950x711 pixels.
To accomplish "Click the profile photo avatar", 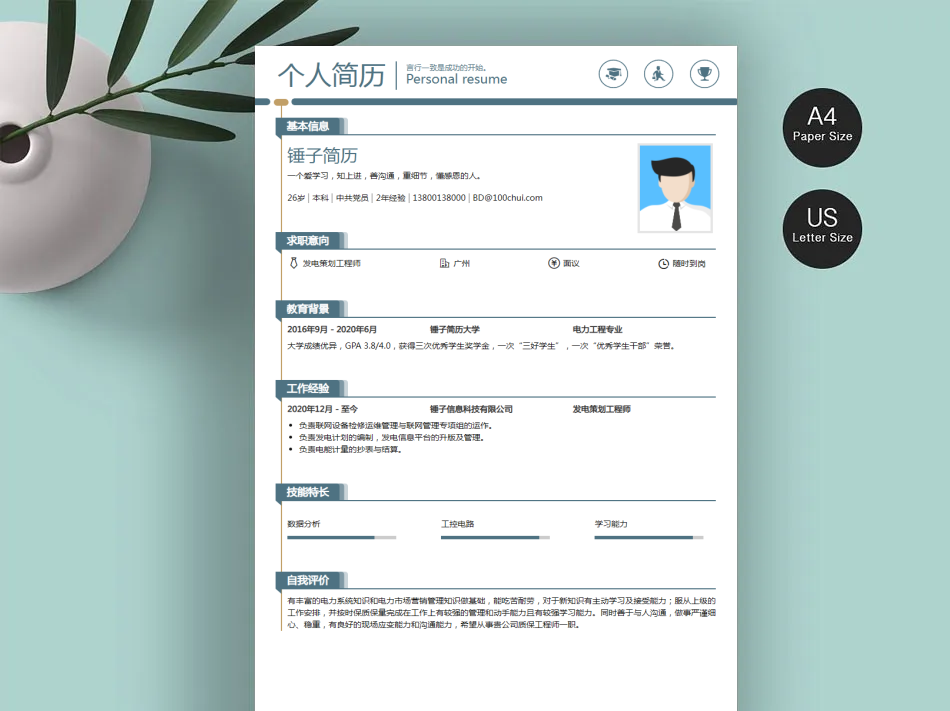I will [x=675, y=188].
